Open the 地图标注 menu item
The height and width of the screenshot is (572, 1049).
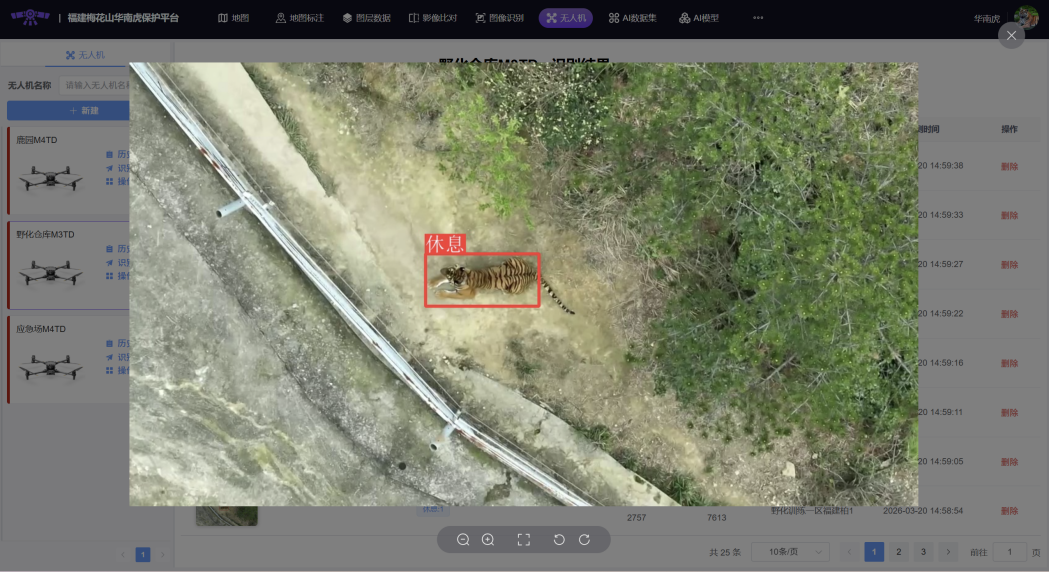tap(300, 18)
